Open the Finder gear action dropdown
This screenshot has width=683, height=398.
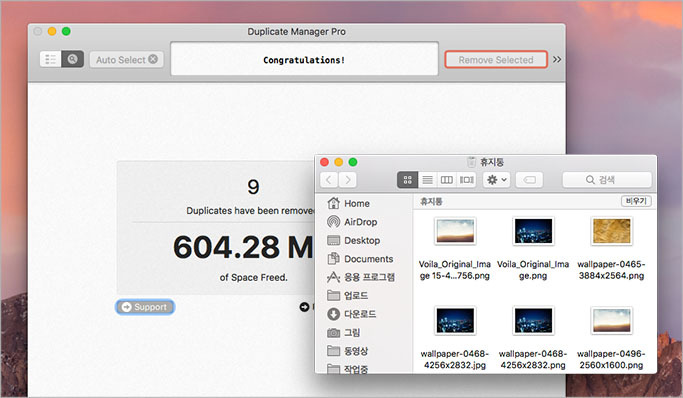click(x=496, y=180)
